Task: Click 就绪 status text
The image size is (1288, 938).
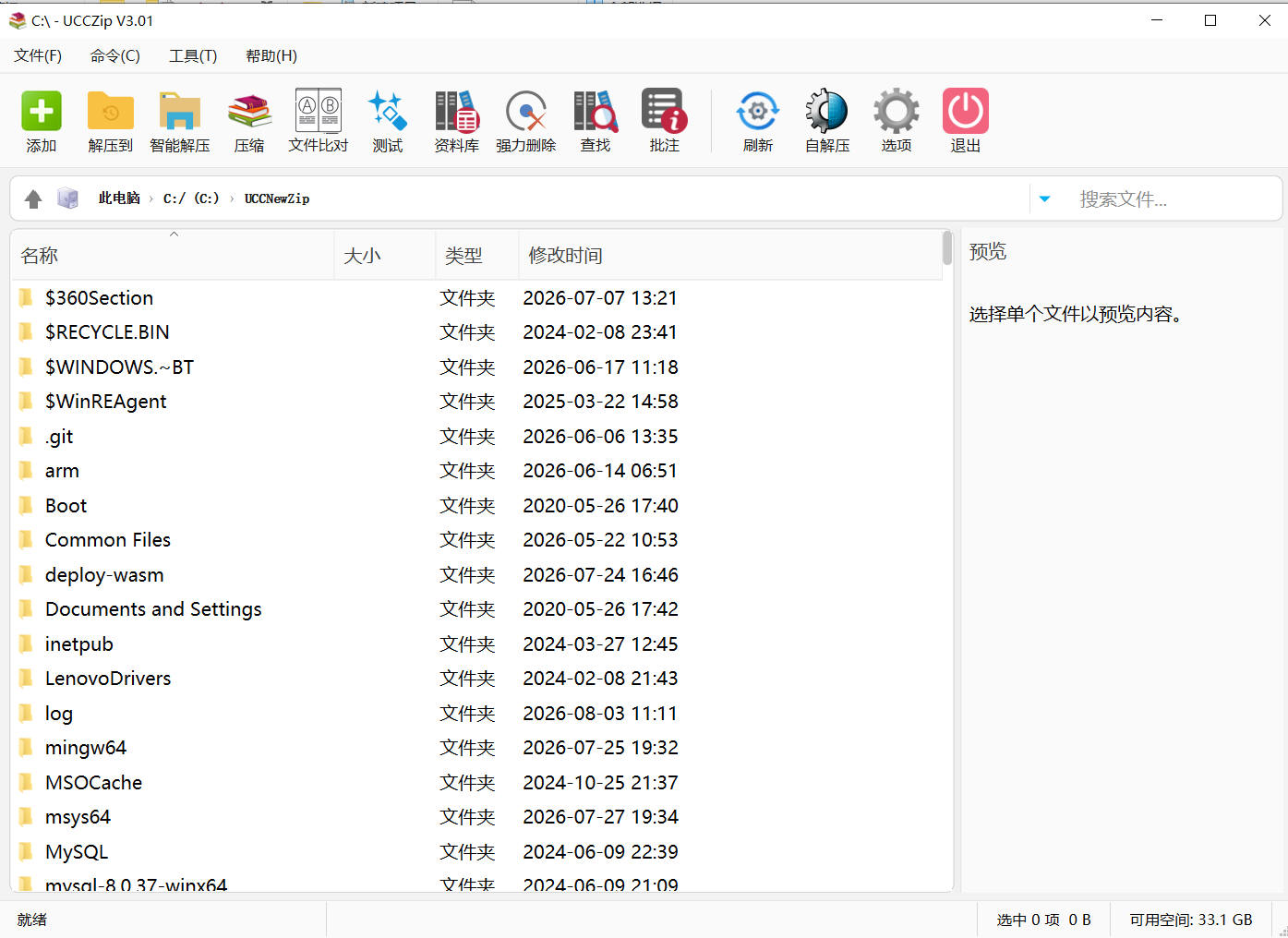Action: pos(32,920)
